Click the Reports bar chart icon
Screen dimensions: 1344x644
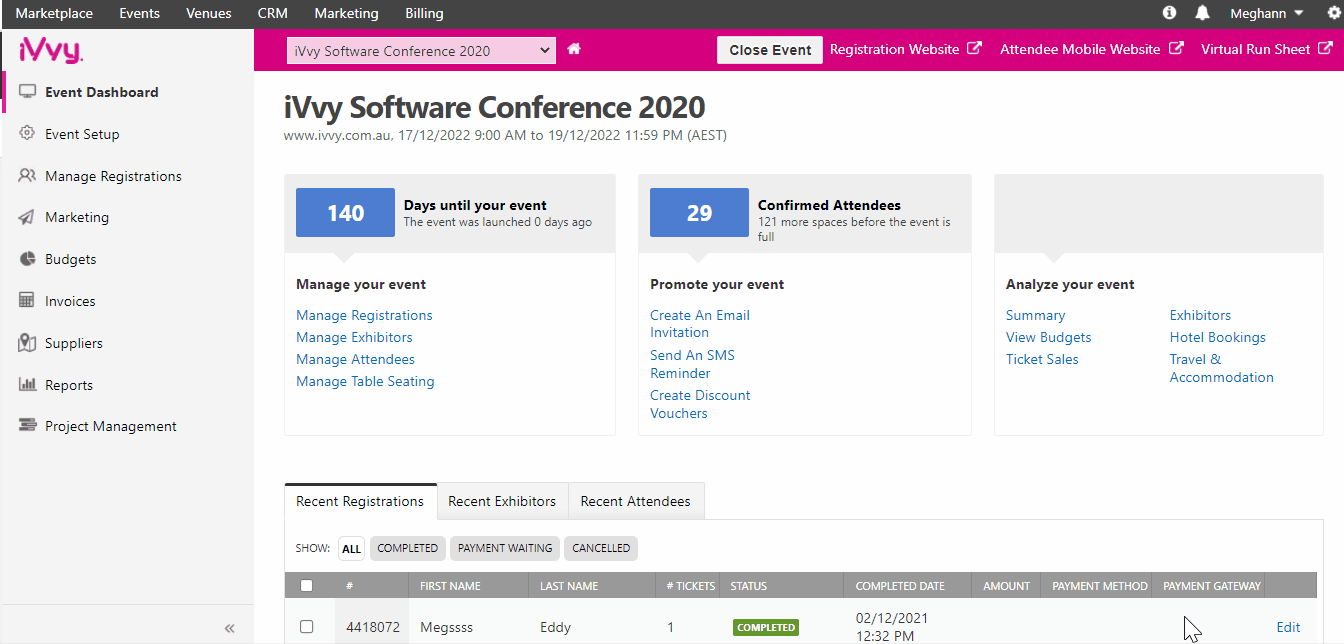(27, 385)
